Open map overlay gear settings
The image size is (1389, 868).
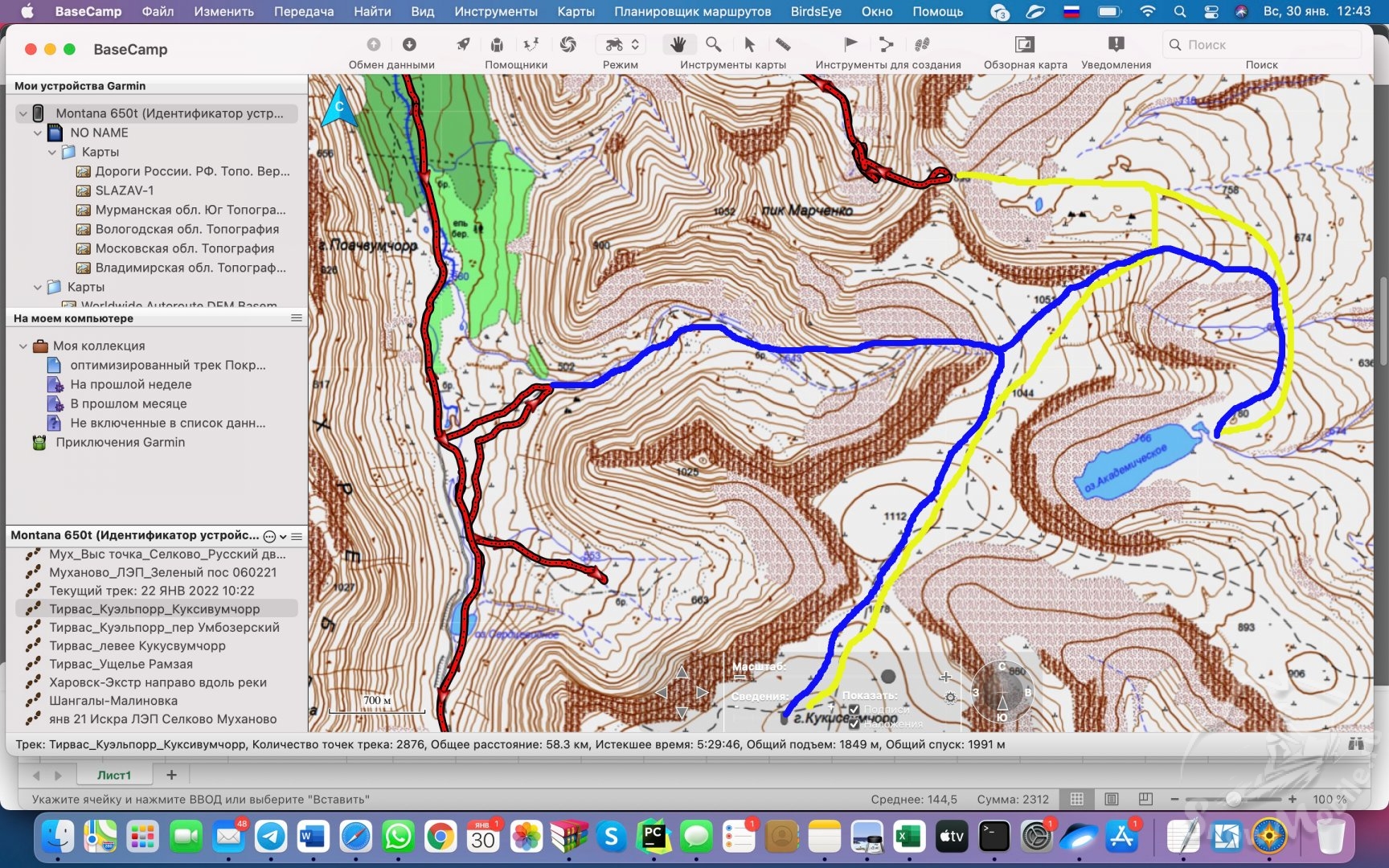(950, 698)
